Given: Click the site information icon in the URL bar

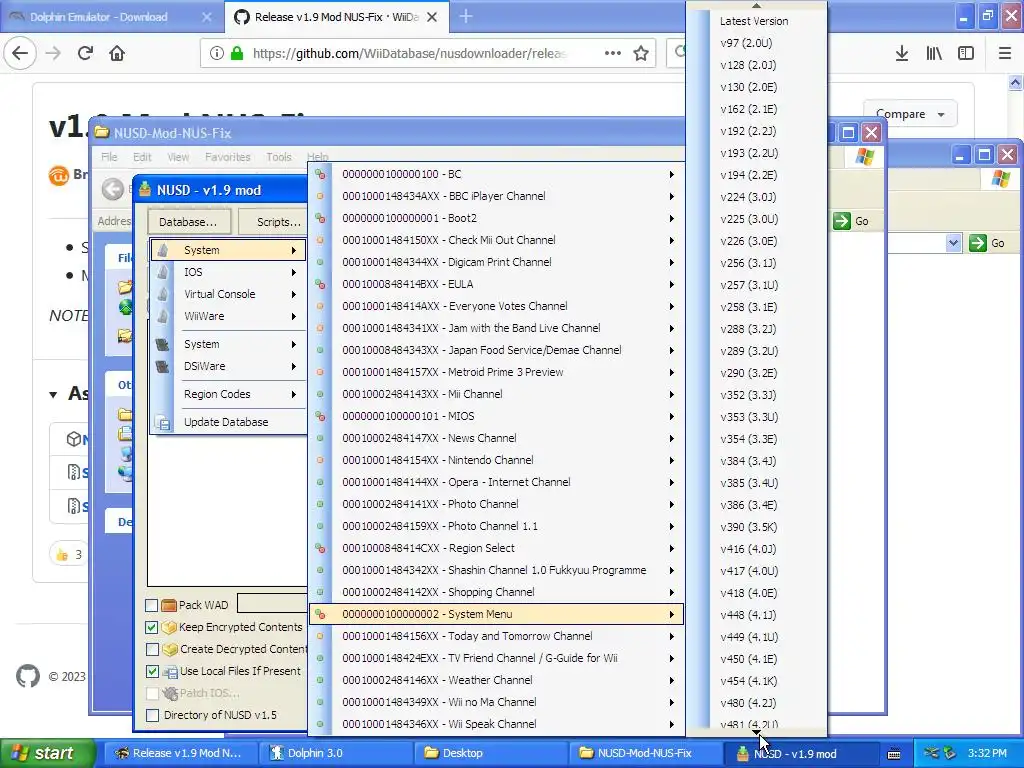Looking at the screenshot, I should pyautogui.click(x=217, y=53).
